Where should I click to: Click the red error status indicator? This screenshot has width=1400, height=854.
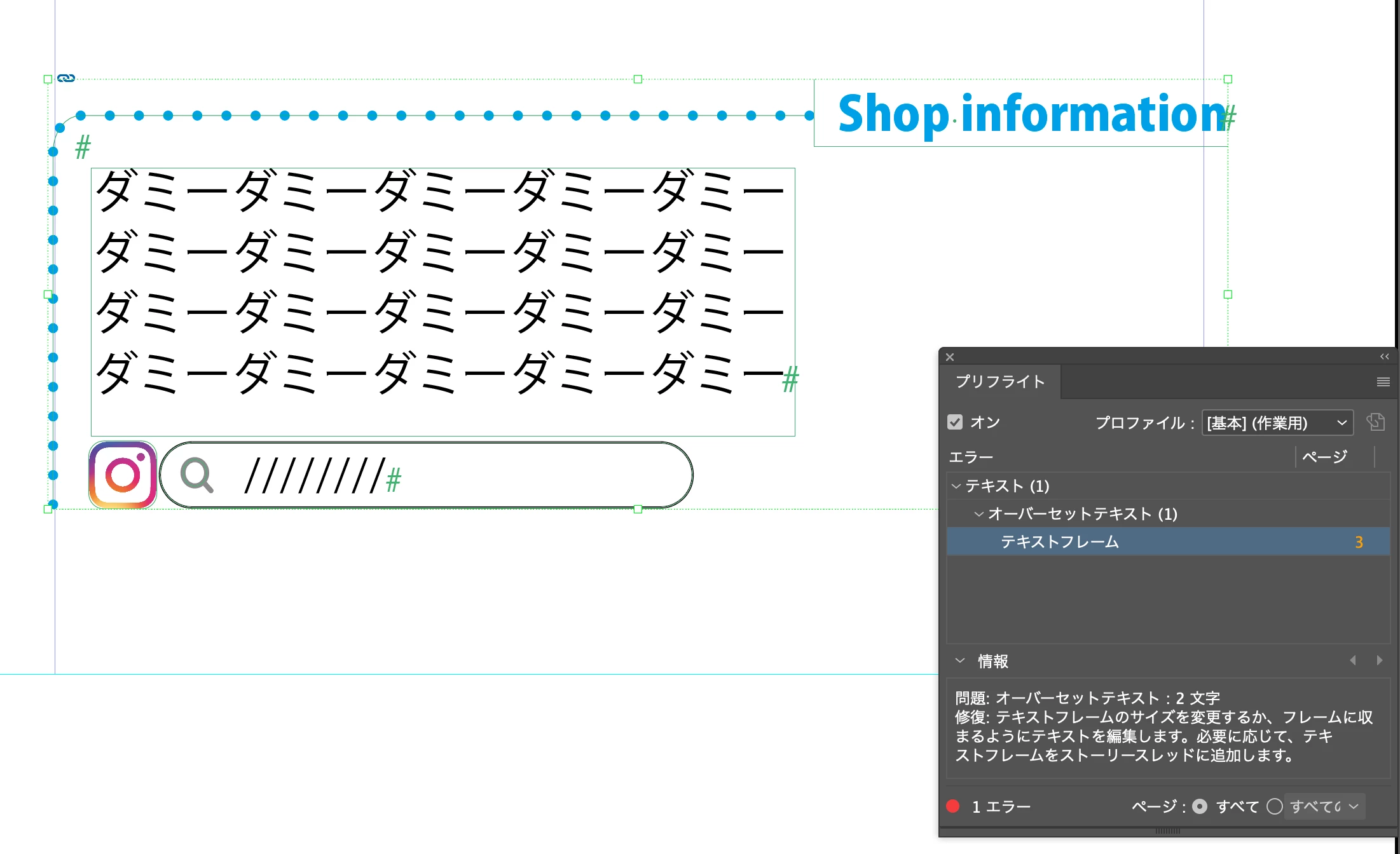coord(952,806)
